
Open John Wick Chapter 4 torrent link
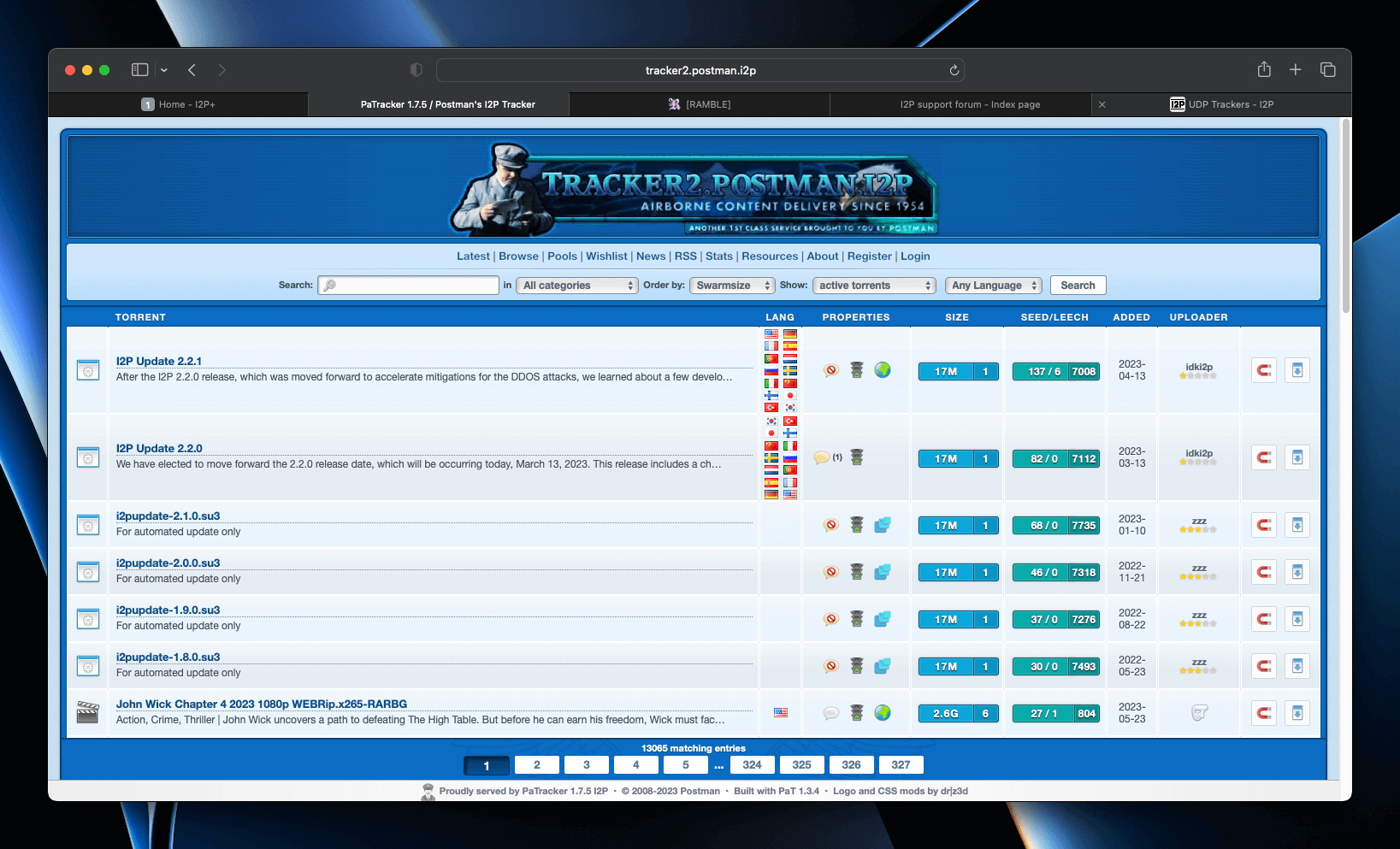click(262, 705)
